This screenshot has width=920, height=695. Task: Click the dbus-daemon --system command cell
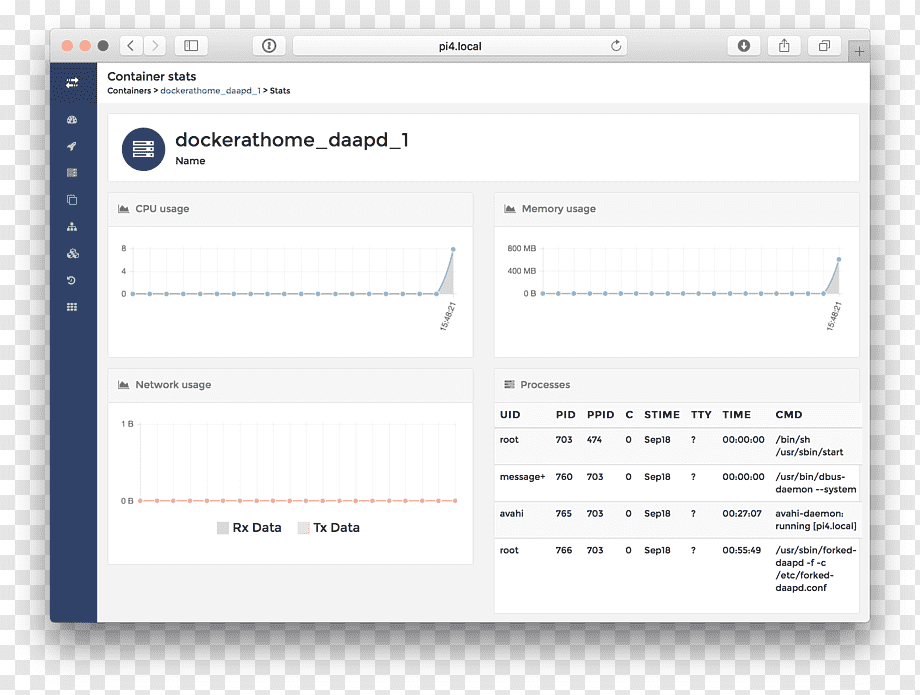click(816, 483)
